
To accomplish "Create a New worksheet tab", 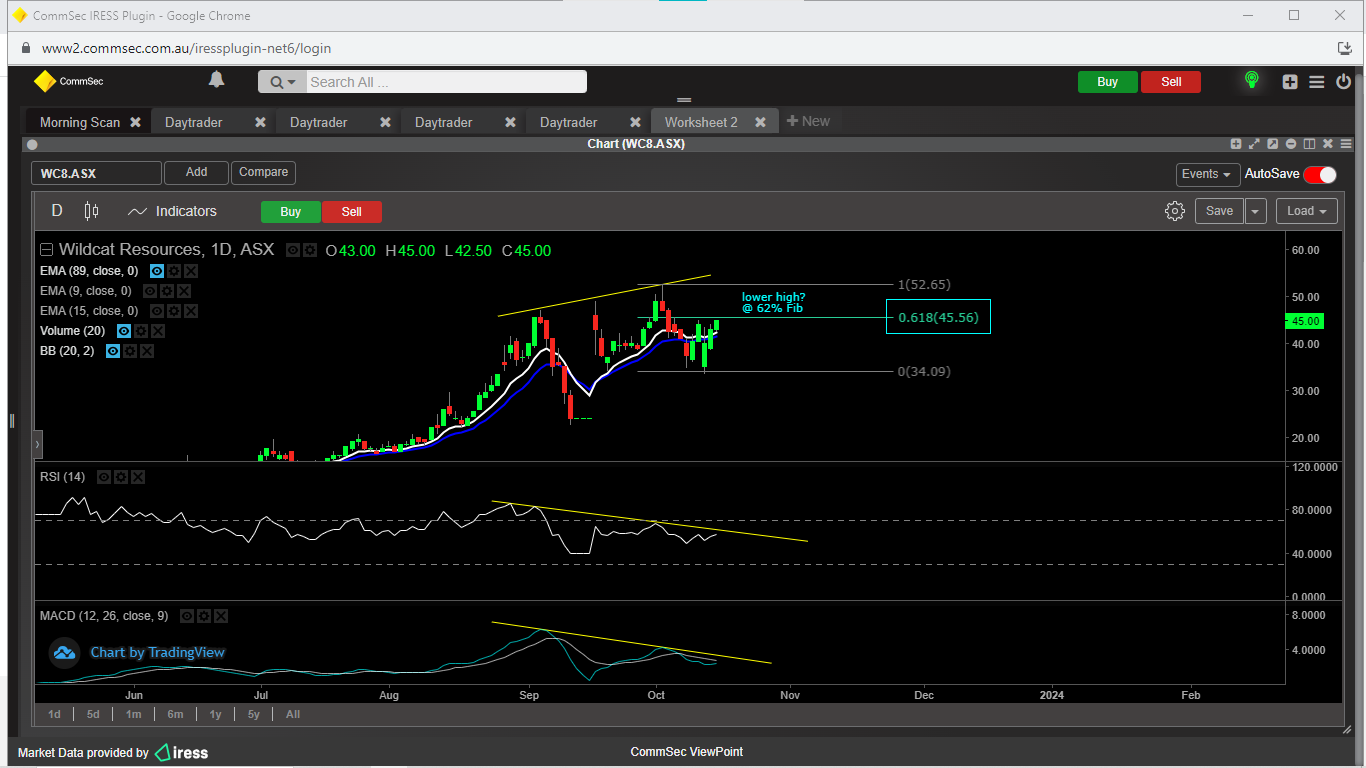I will coord(808,121).
